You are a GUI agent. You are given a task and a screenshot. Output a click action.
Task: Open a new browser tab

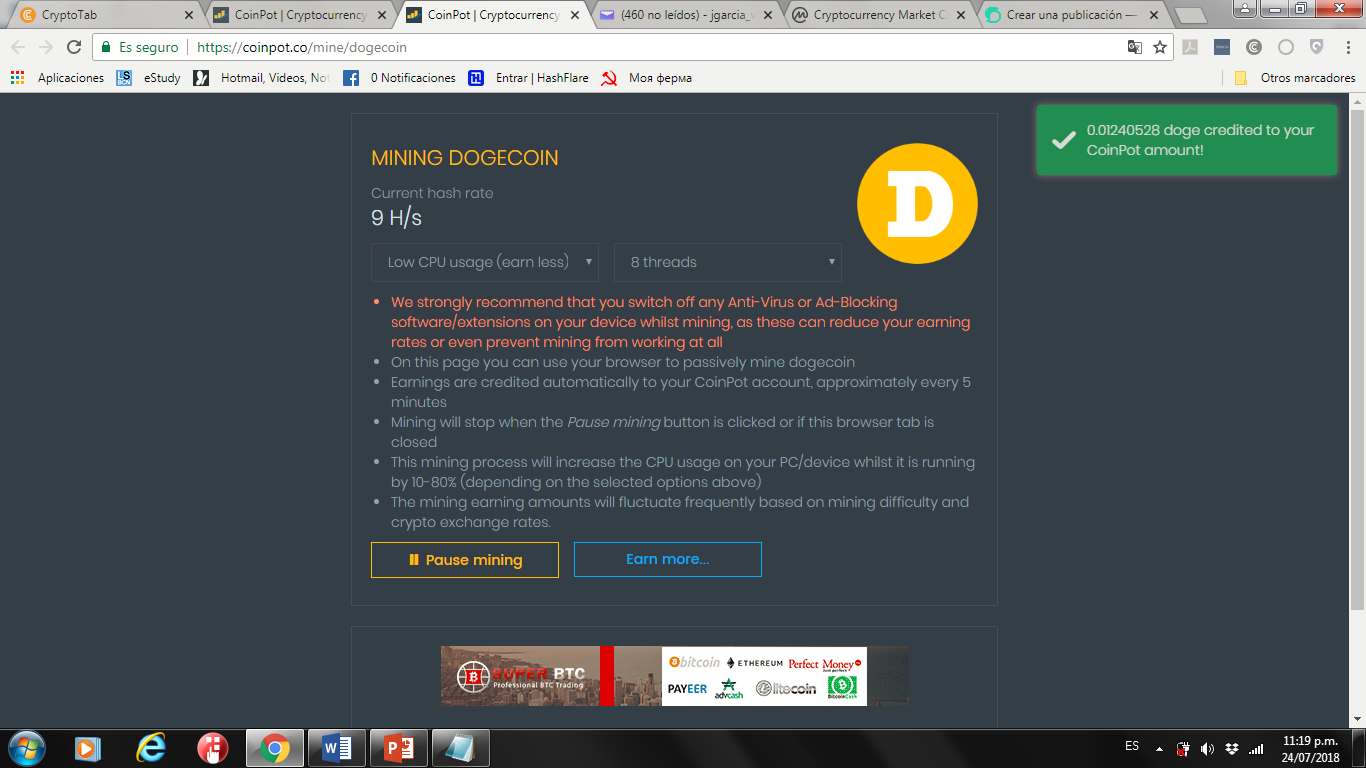tap(1189, 16)
